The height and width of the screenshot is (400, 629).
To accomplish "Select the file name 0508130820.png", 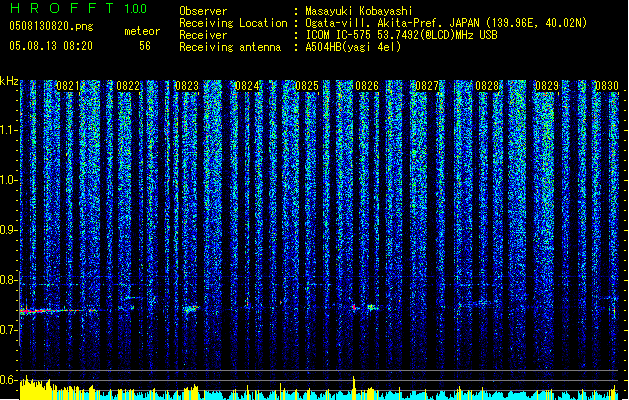I will click(51, 26).
